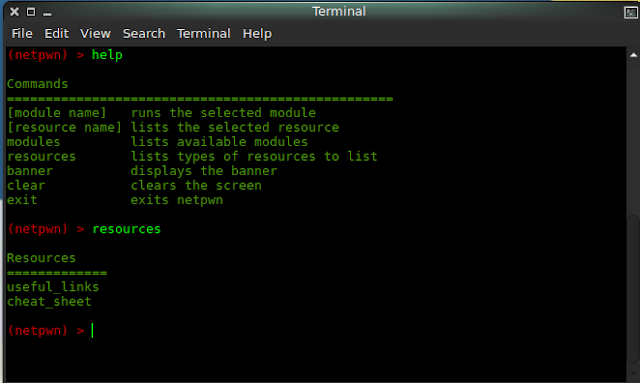This screenshot has height=383, width=640.
Task: Place cursor at the active netpwn prompt
Action: pyautogui.click(x=93, y=330)
